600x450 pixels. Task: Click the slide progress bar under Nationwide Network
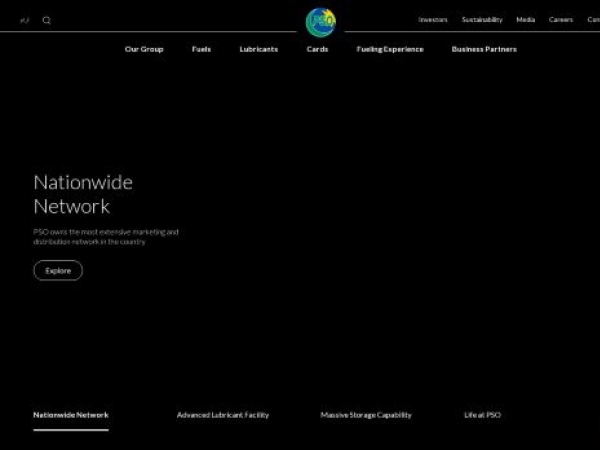(x=71, y=430)
